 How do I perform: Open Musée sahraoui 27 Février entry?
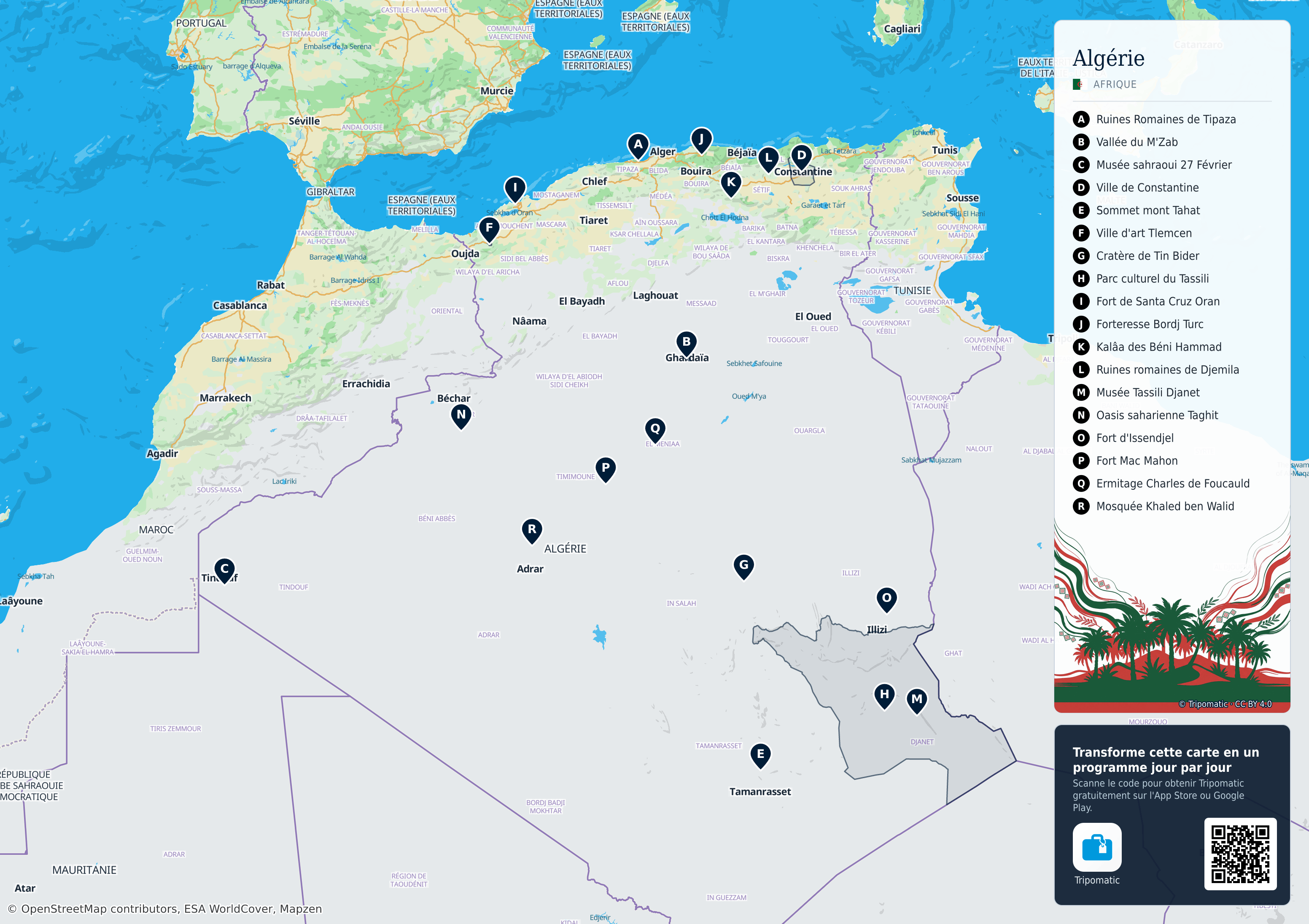click(1153, 165)
